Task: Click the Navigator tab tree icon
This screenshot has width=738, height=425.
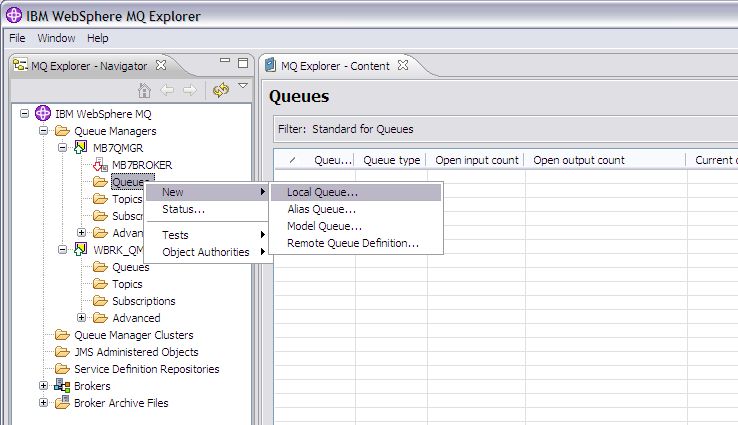Action: 20,65
